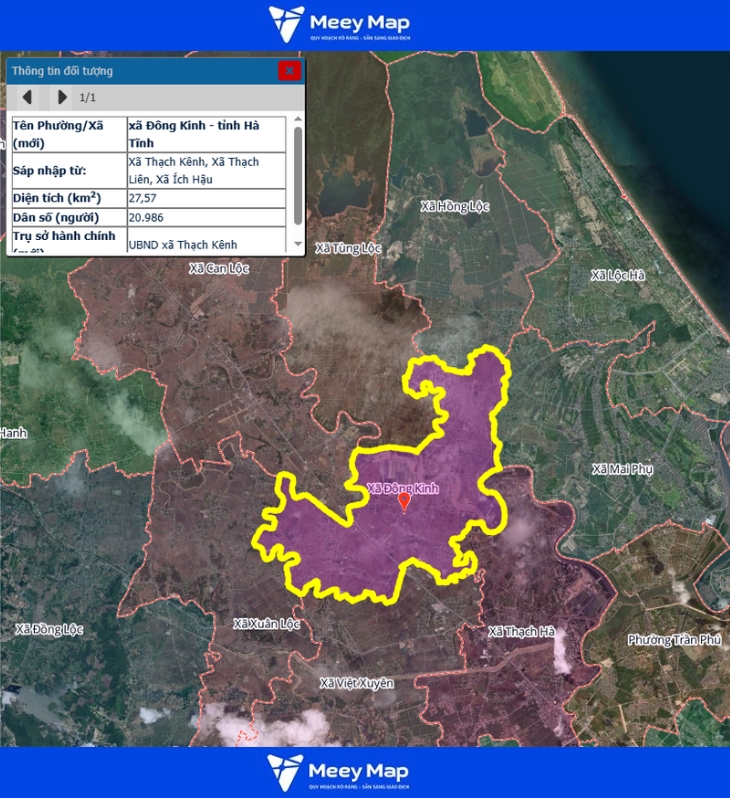Go to previous object info record
Image resolution: width=730 pixels, height=798 pixels.
pyautogui.click(x=28, y=97)
